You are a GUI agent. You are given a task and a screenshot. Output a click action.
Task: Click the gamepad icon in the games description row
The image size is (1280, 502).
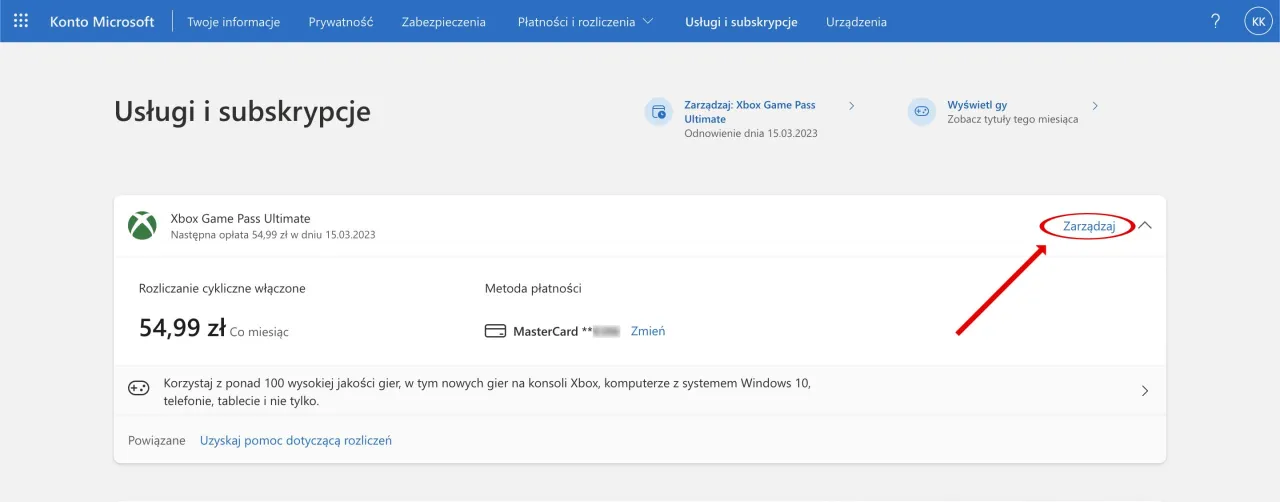pos(139,388)
